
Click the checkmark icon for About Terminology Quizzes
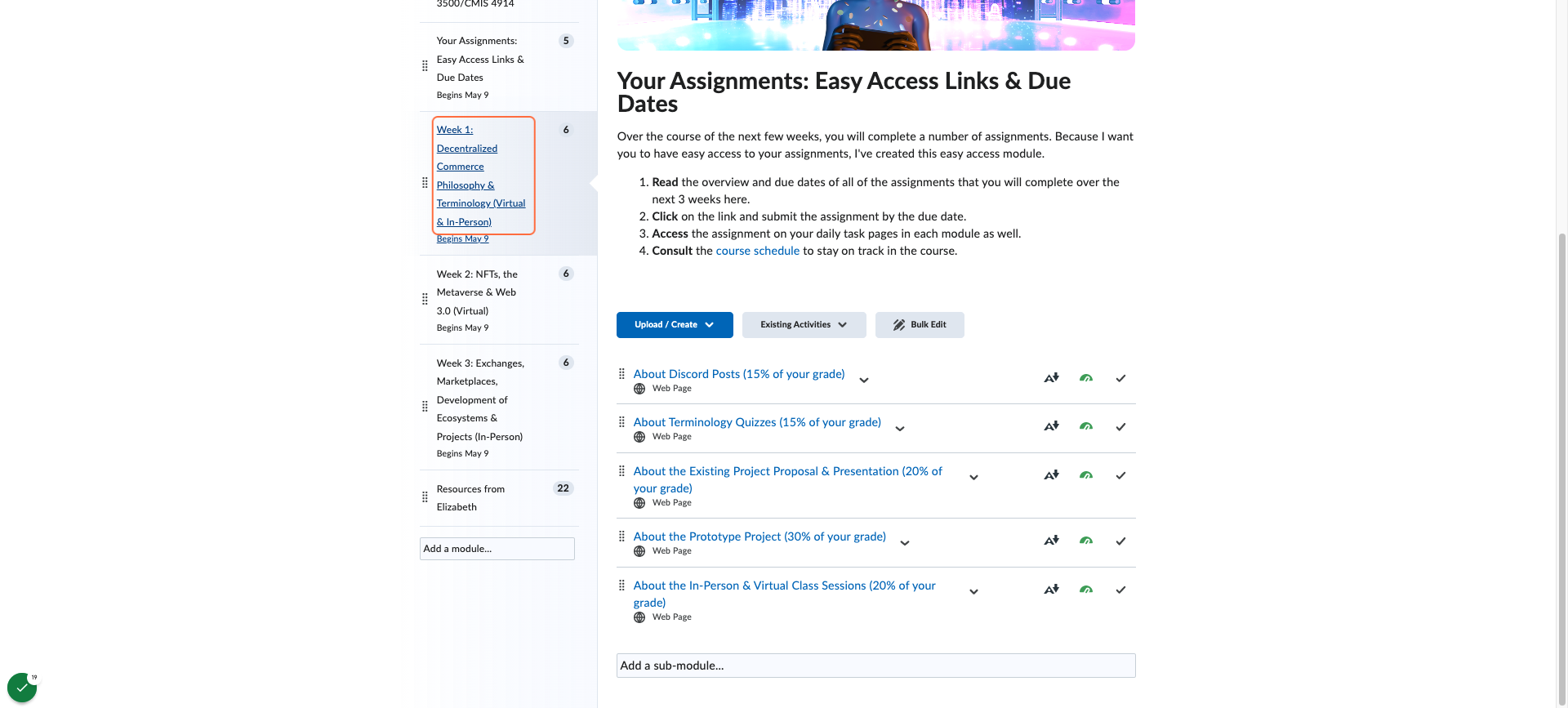tap(1120, 426)
